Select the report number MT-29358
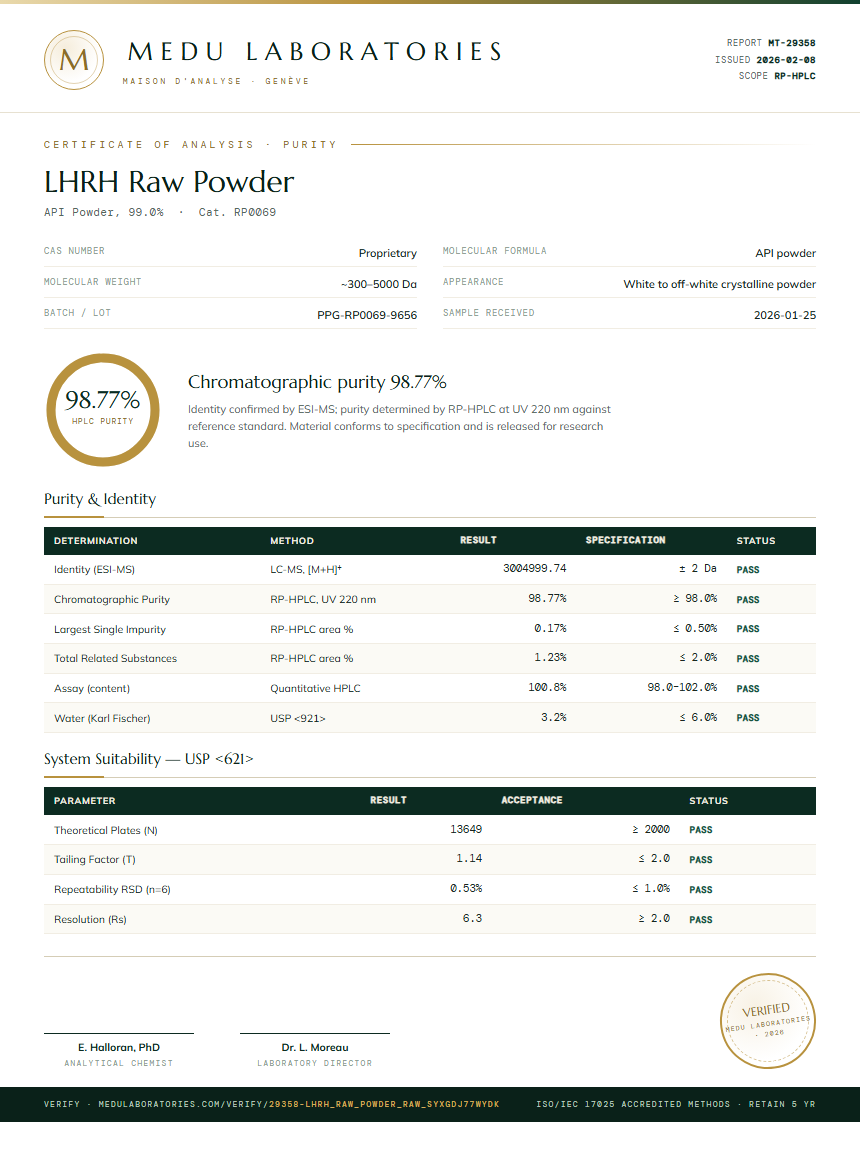The height and width of the screenshot is (1152, 860). pos(792,43)
